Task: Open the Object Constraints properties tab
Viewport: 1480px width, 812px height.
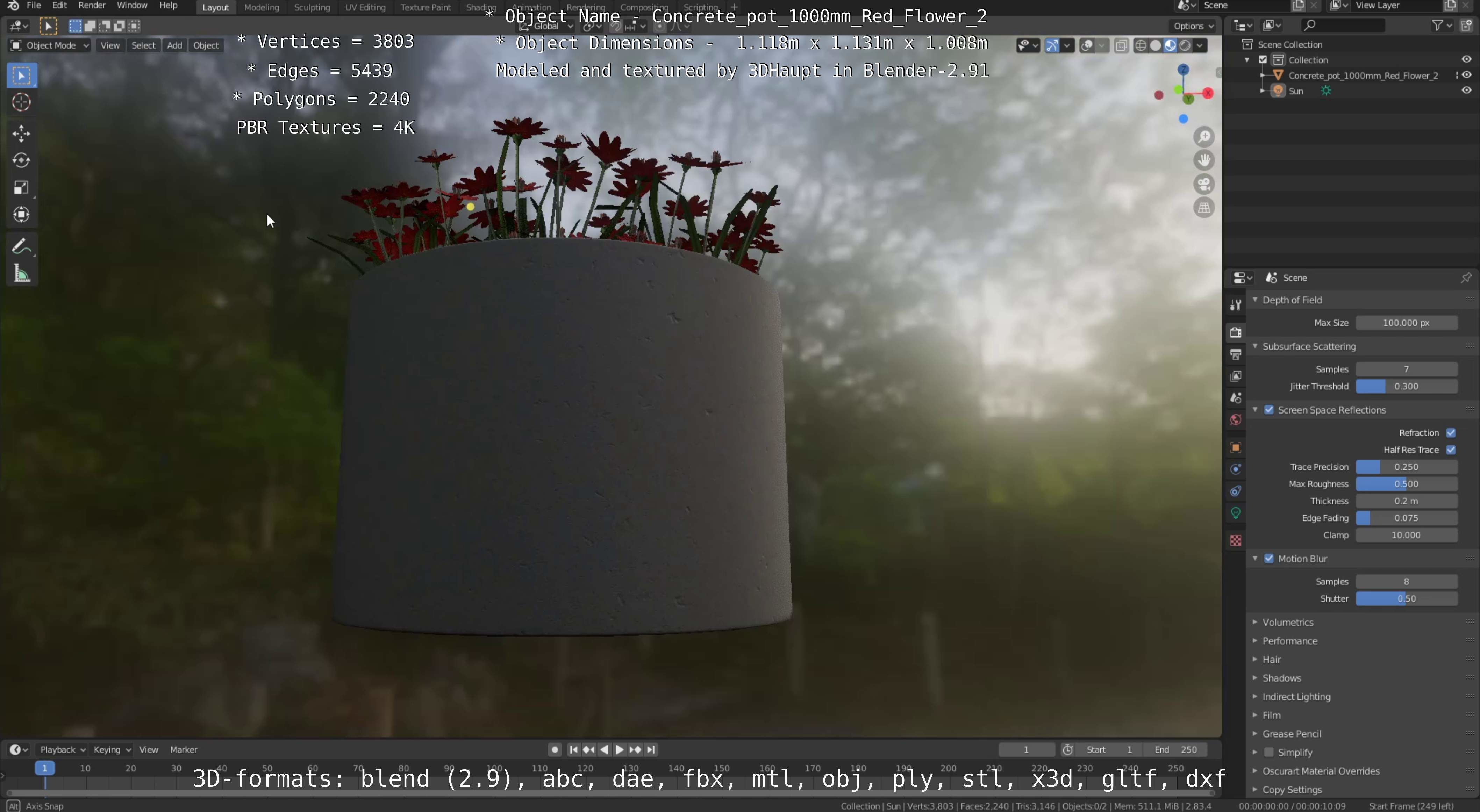Action: (x=1235, y=491)
